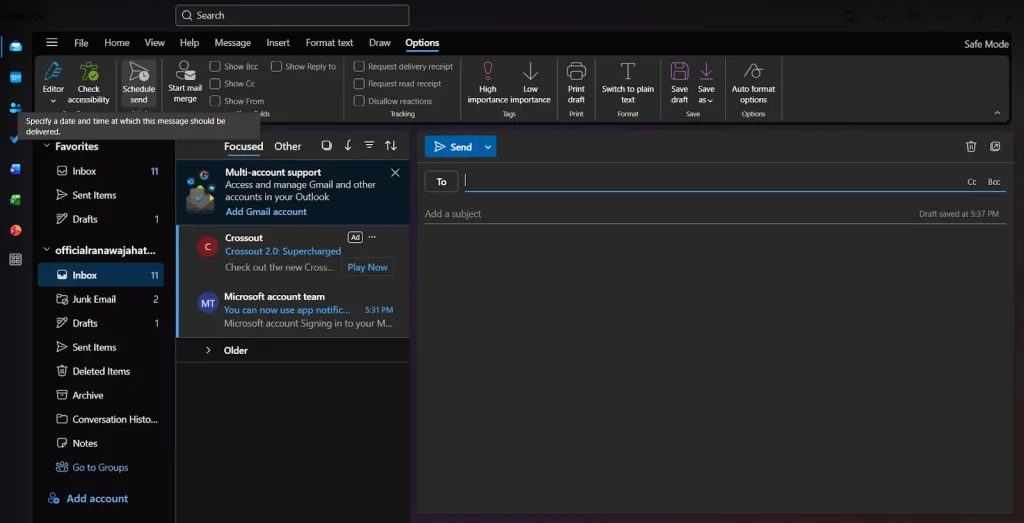Open Excel app in left rail

[x=16, y=200]
